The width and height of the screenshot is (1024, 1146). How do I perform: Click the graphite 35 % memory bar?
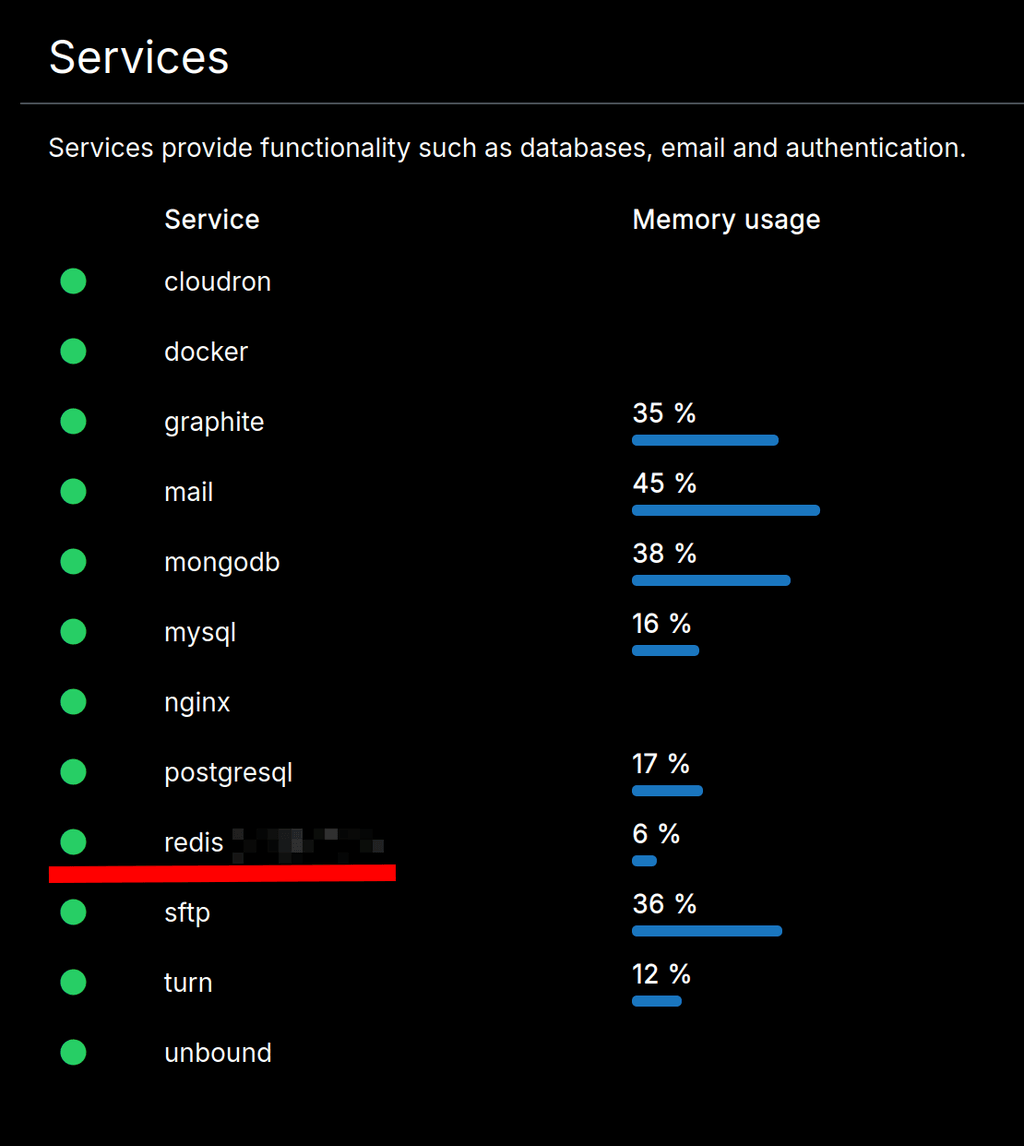(x=704, y=440)
